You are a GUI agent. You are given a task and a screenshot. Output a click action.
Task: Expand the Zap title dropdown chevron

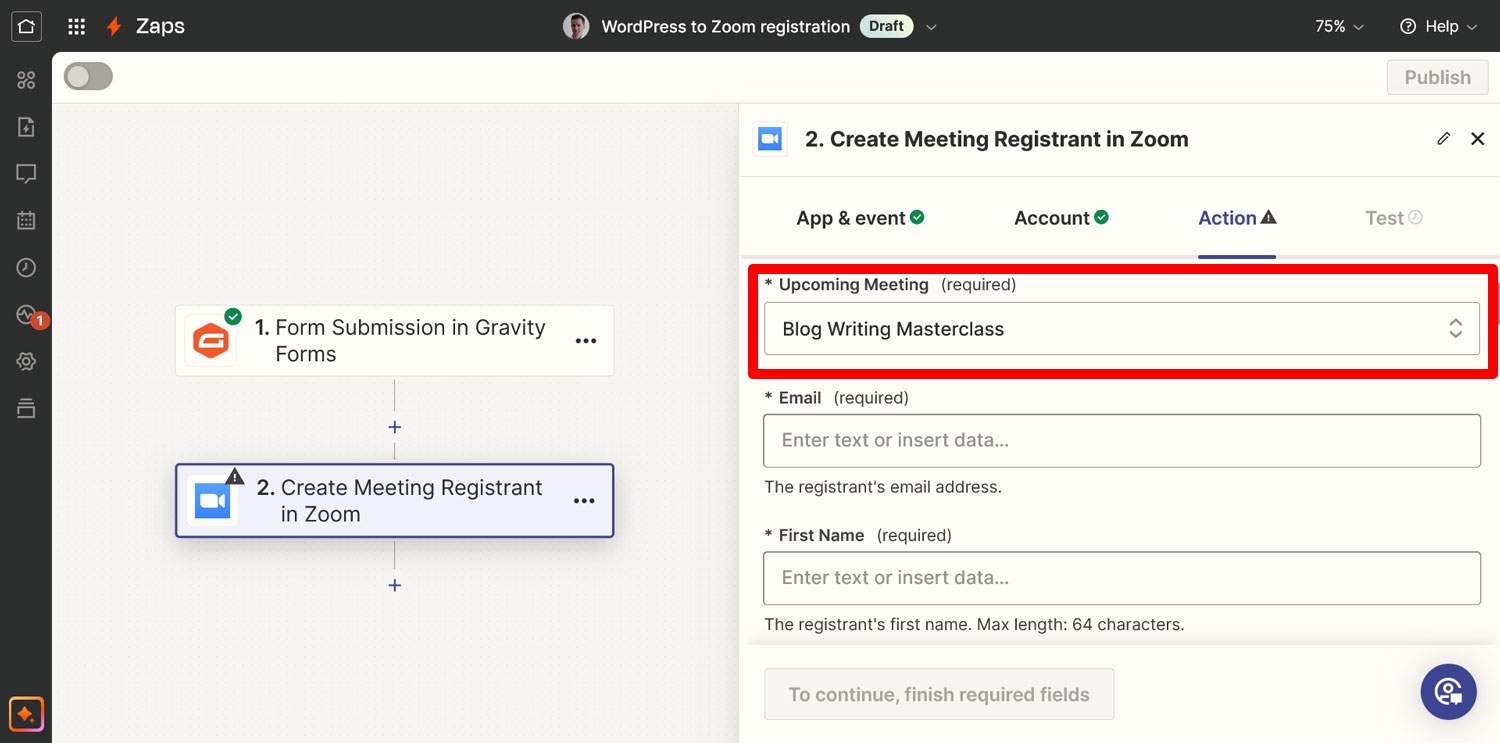931,27
